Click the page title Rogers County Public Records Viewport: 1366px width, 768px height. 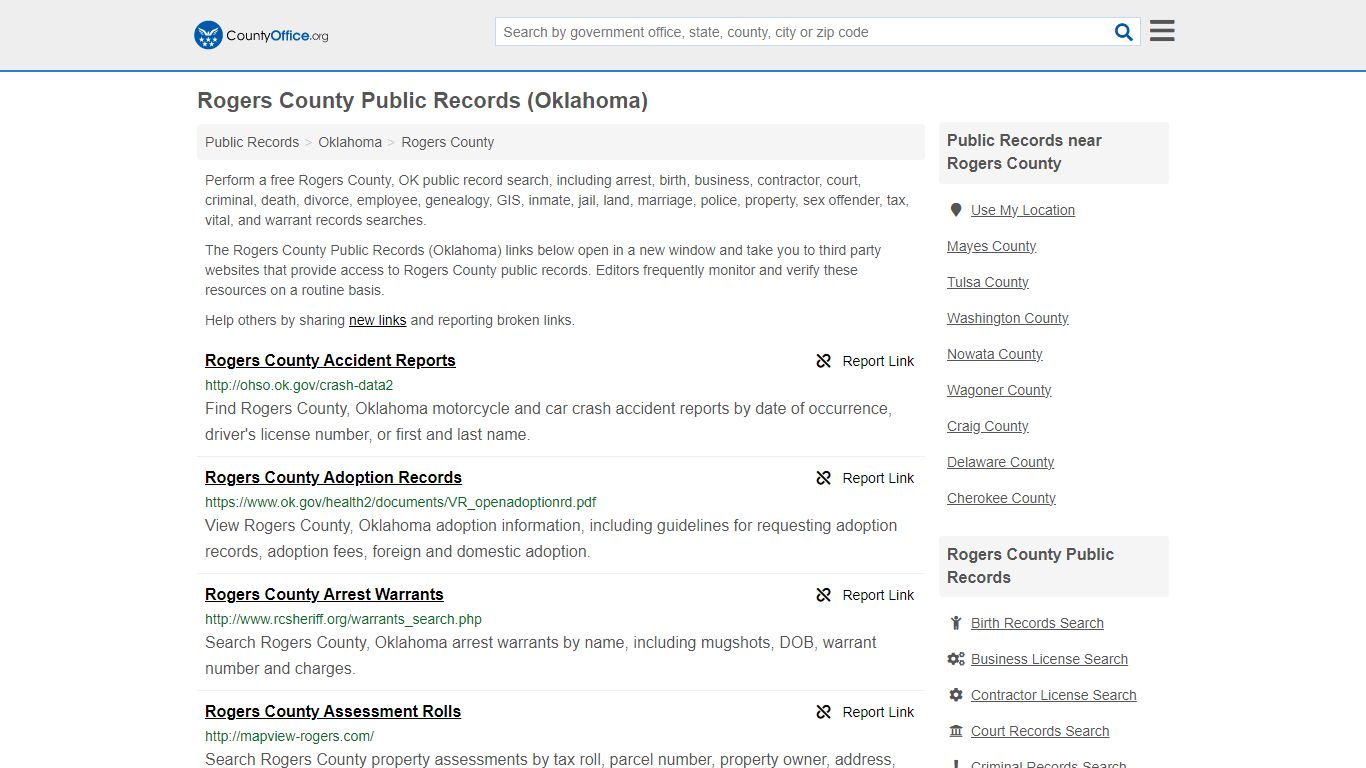[422, 101]
